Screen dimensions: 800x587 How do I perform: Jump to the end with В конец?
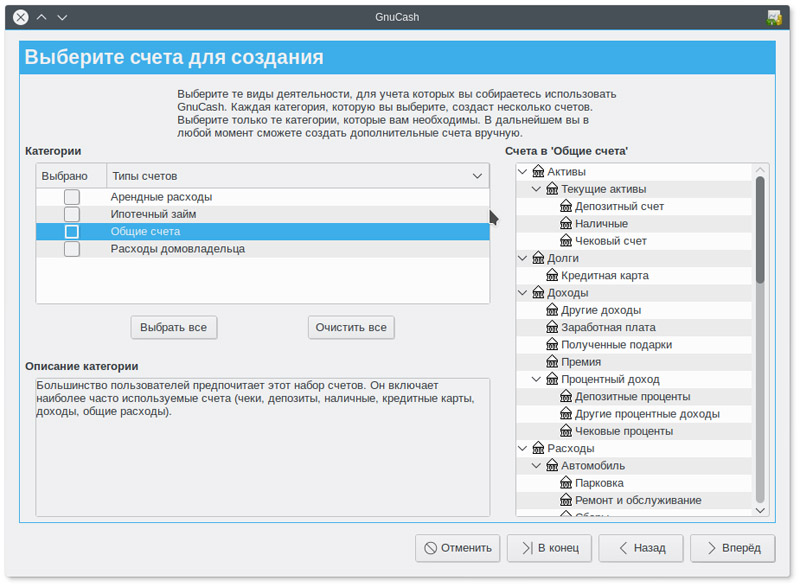coord(549,548)
